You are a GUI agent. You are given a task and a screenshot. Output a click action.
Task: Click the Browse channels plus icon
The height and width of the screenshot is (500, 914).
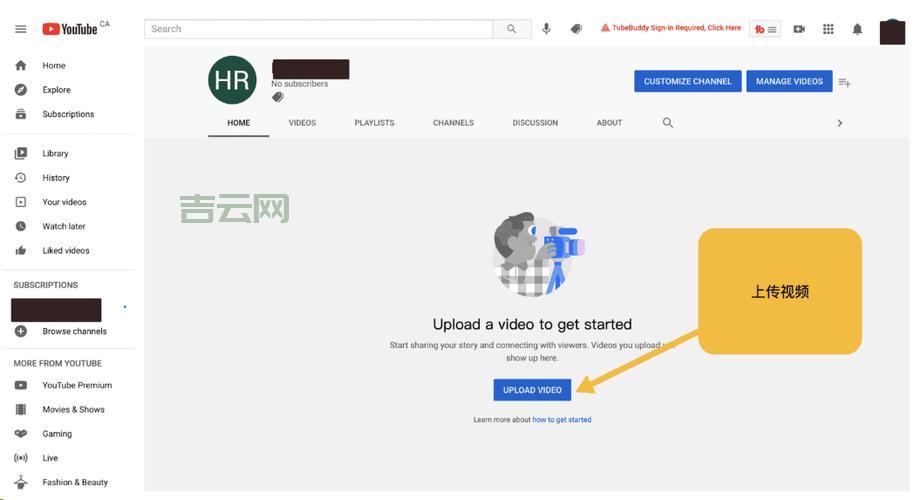tap(20, 331)
